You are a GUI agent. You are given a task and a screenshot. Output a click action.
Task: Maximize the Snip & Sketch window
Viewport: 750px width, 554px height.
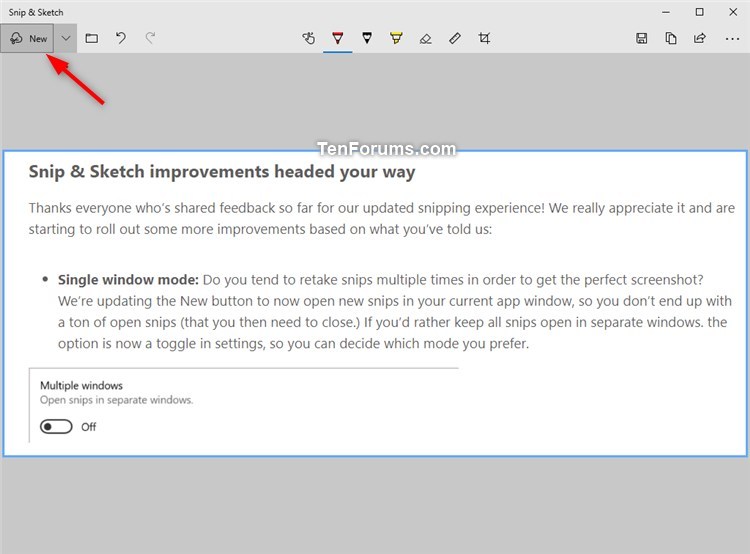point(699,12)
